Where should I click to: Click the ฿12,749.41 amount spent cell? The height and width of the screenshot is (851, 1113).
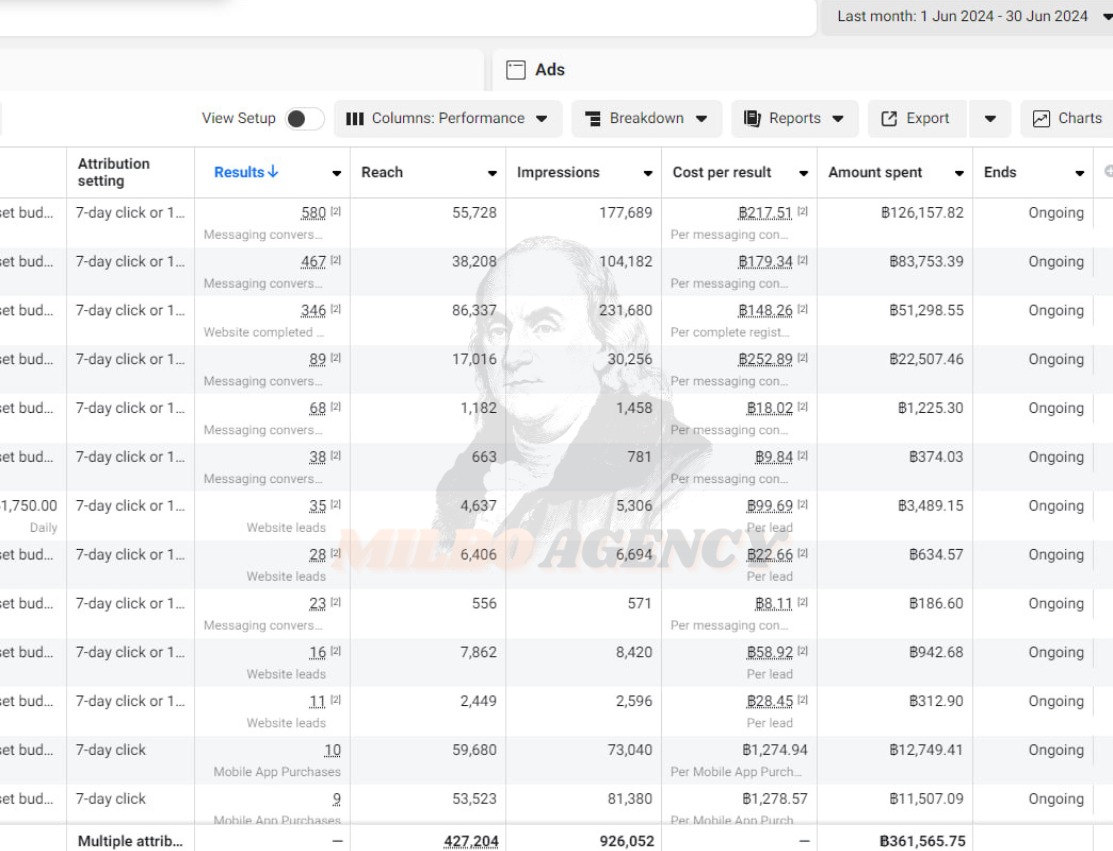[x=926, y=750]
